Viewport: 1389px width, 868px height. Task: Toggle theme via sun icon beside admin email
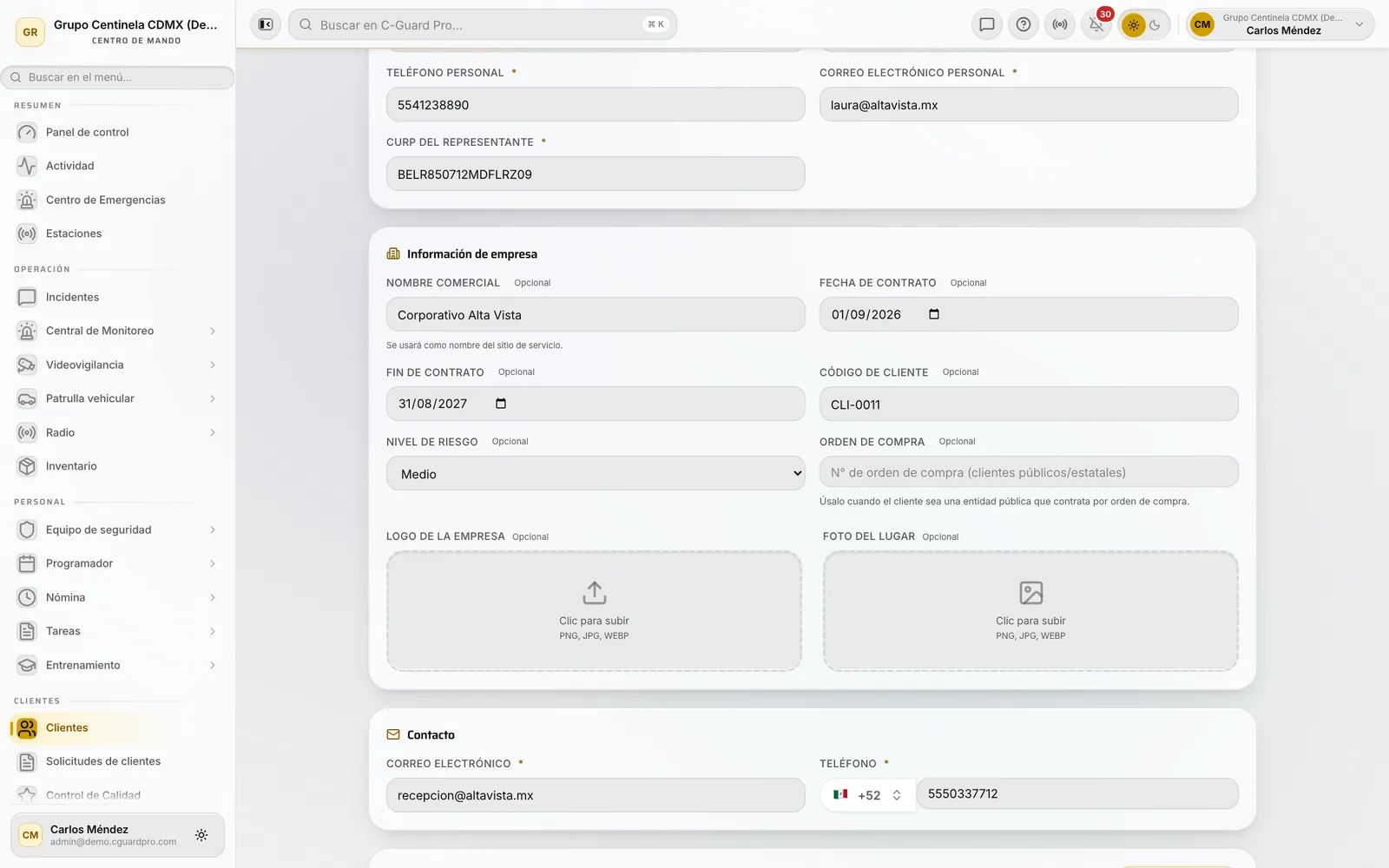pyautogui.click(x=201, y=835)
